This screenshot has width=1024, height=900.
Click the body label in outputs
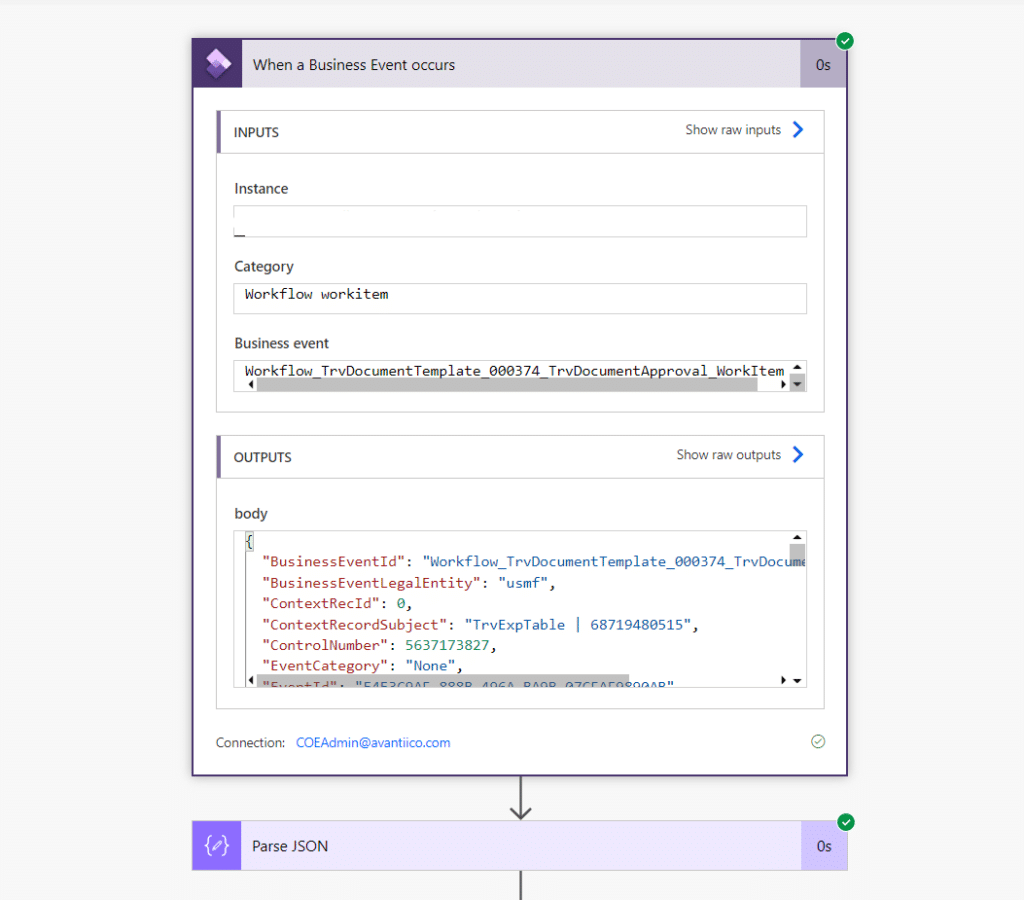point(251,513)
